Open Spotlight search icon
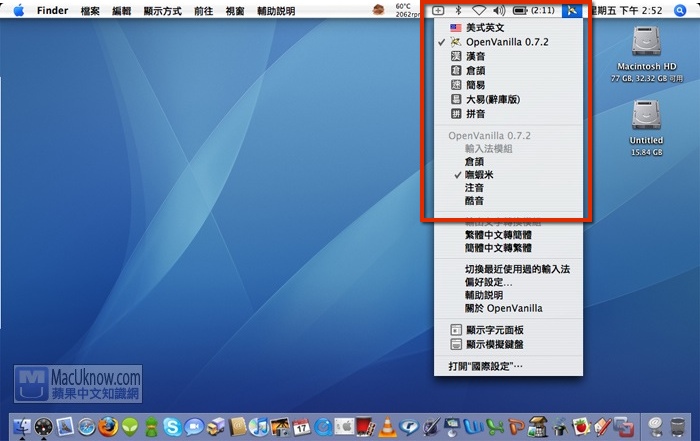This screenshot has height=441, width=700. [x=679, y=10]
